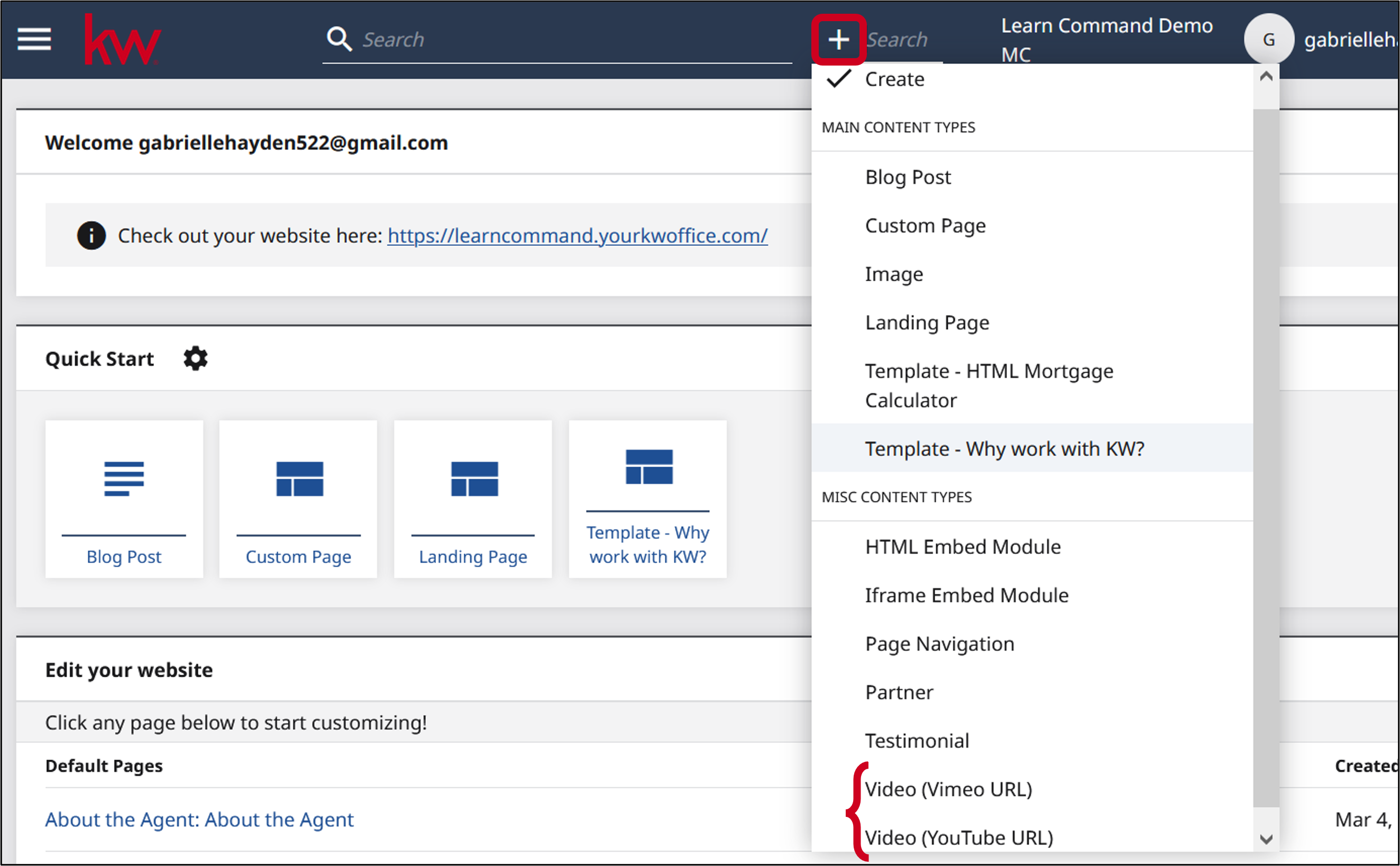Click the Welcome gabriellehayden522 heading
The width and height of the screenshot is (1400, 866).
(x=246, y=142)
